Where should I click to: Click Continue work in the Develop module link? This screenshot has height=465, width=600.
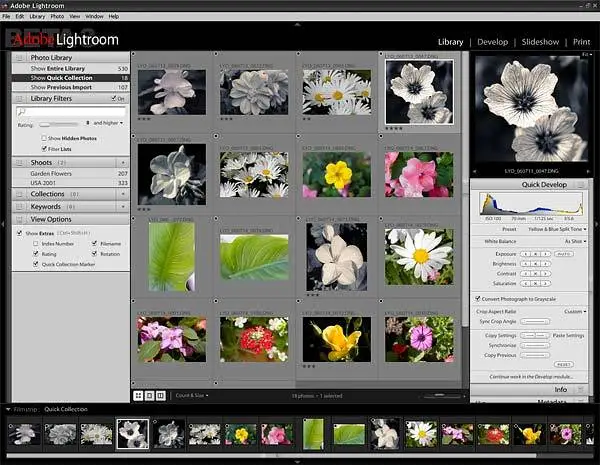531,377
